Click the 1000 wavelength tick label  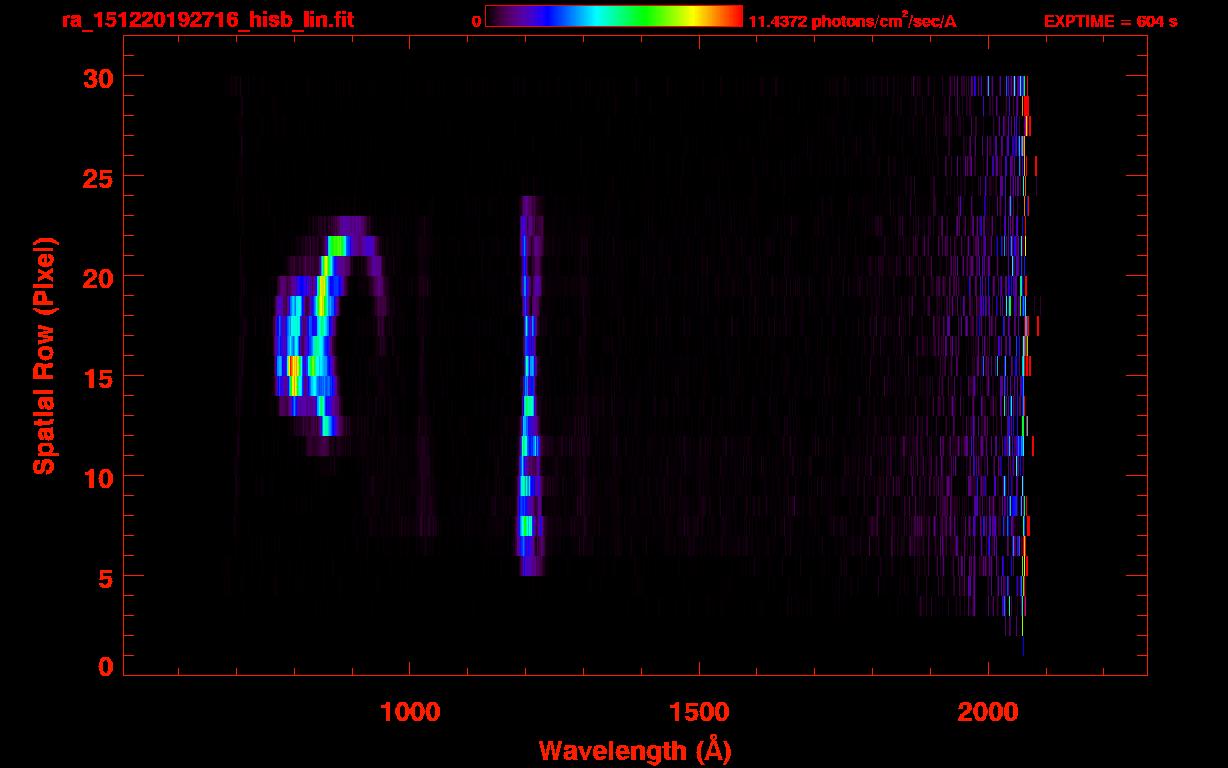(409, 711)
